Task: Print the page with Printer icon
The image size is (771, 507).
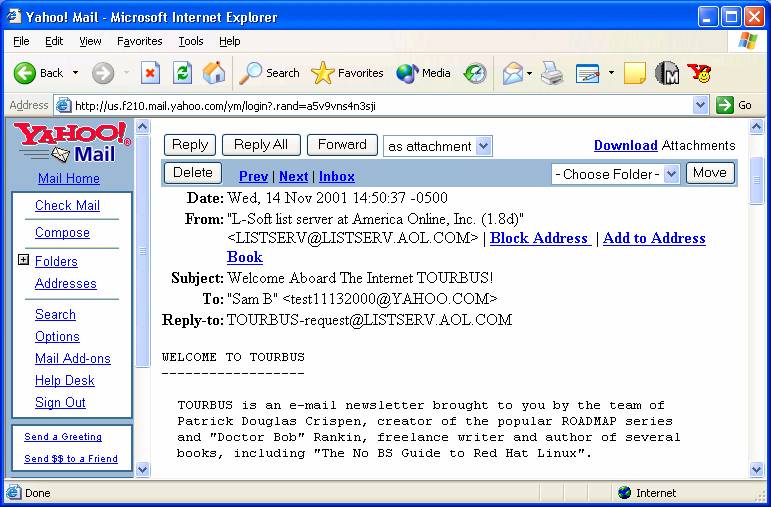Action: [552, 73]
